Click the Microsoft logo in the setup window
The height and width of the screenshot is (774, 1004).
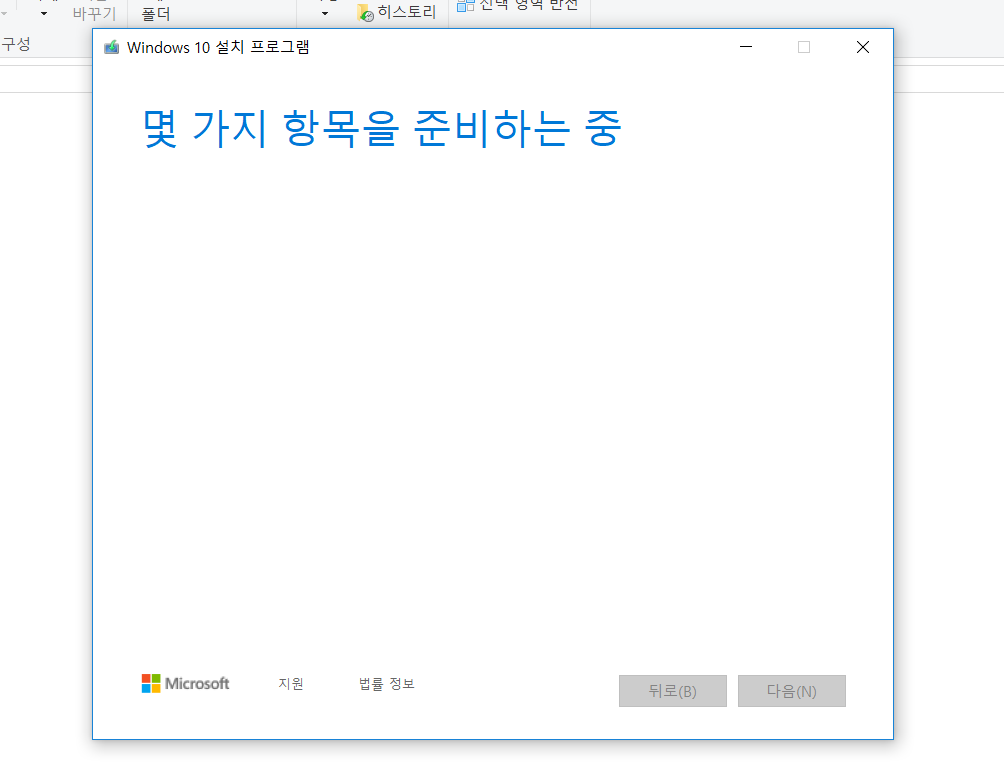coord(185,683)
